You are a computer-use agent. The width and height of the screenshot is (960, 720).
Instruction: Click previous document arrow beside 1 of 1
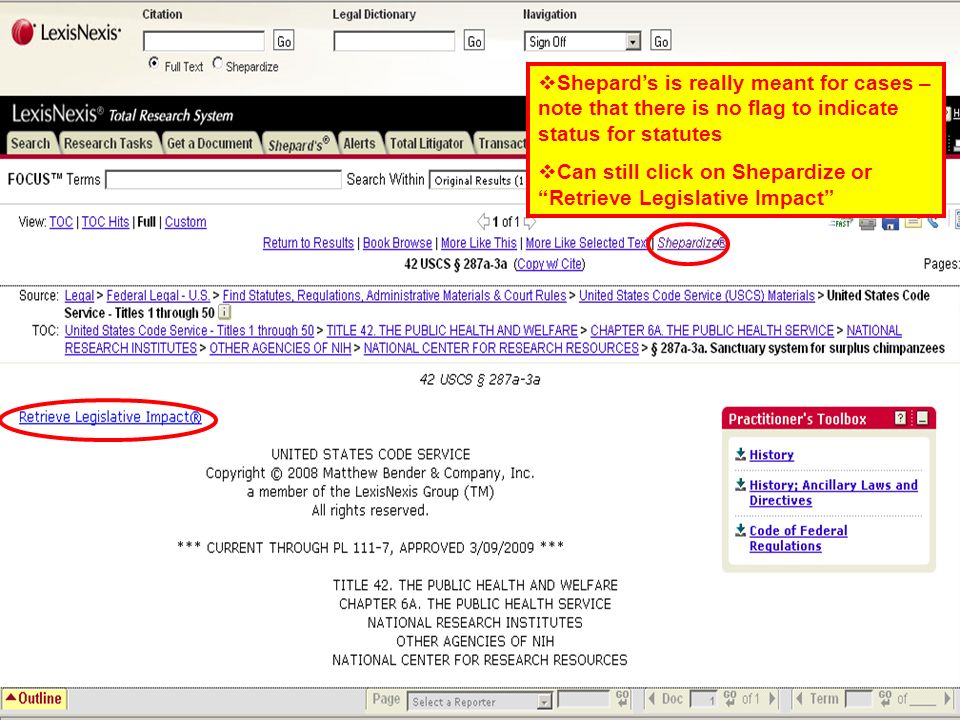tap(484, 222)
